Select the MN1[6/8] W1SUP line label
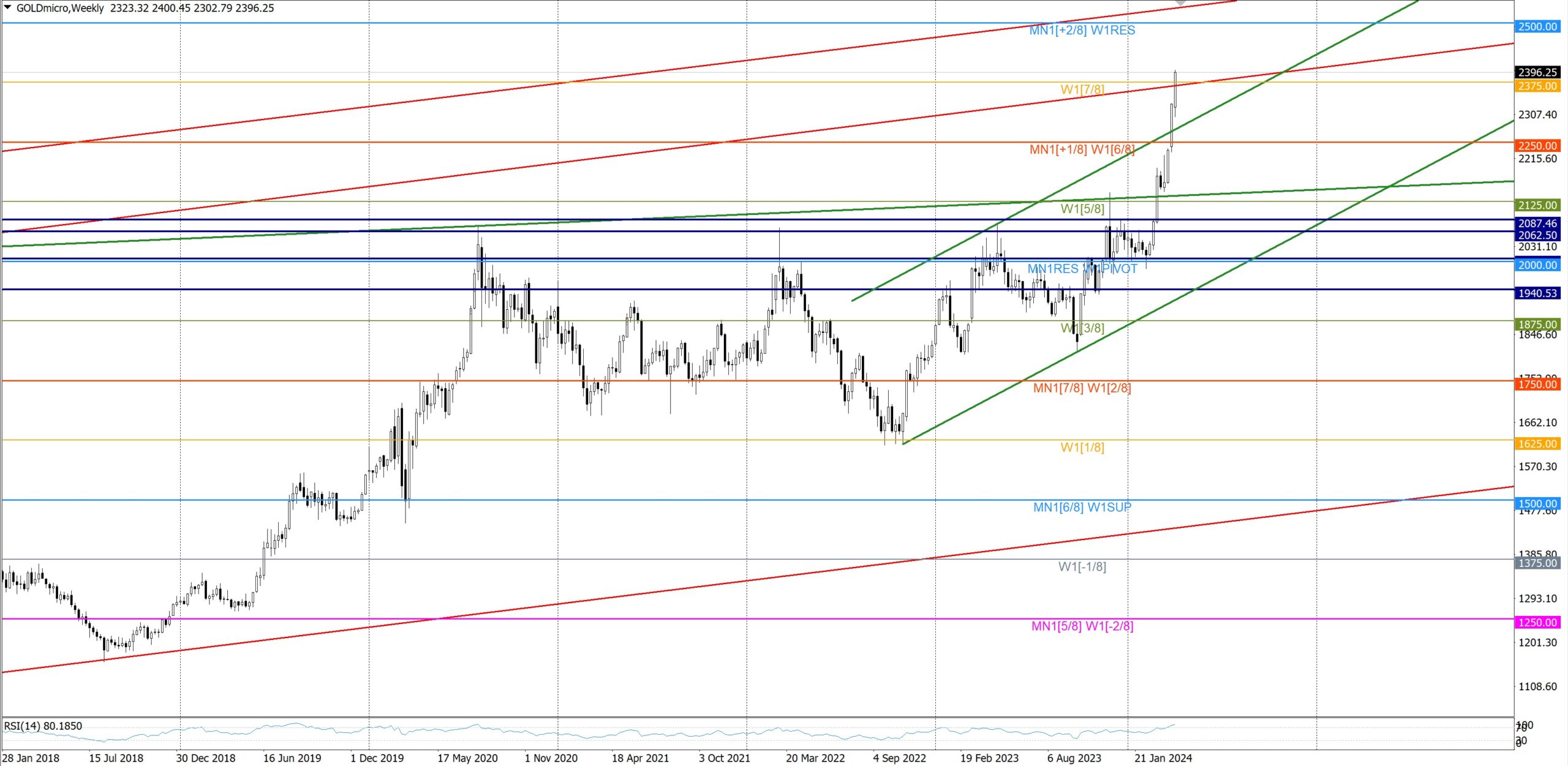Viewport: 1568px width, 766px height. click(1082, 508)
